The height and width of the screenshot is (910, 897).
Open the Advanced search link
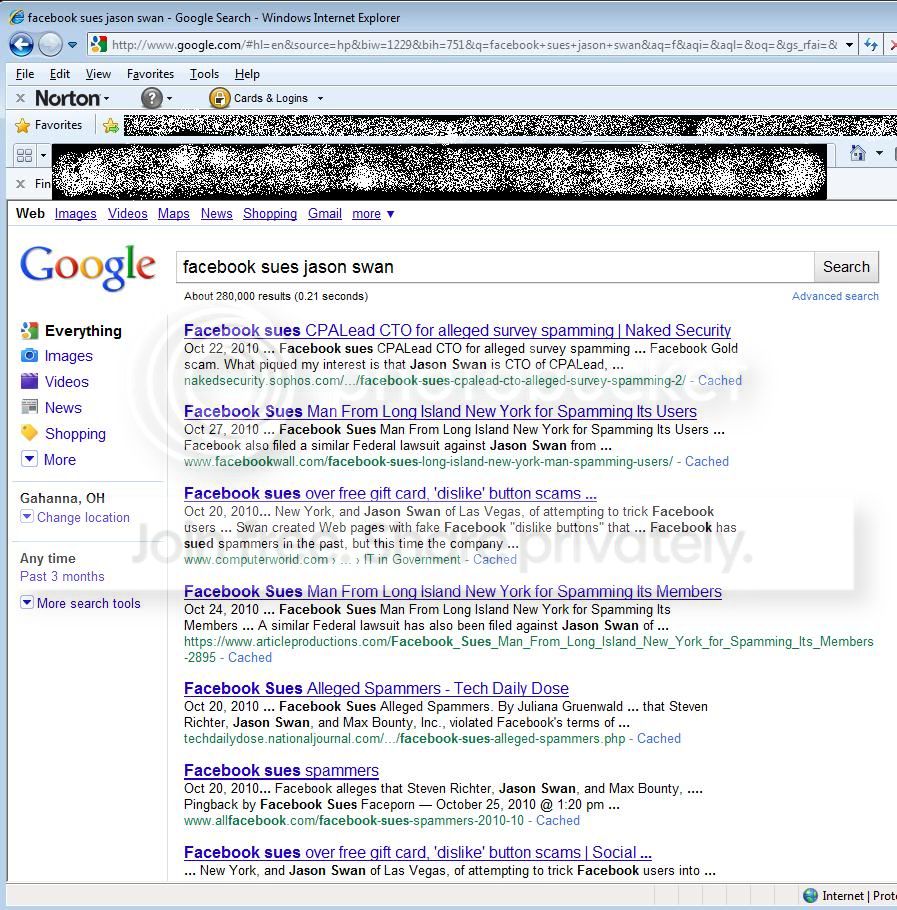(835, 296)
